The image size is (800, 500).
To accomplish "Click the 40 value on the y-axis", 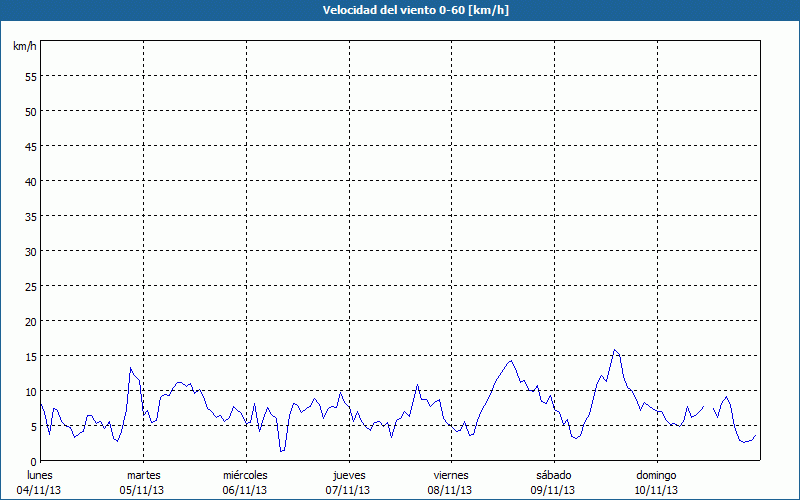I will coord(30,181).
